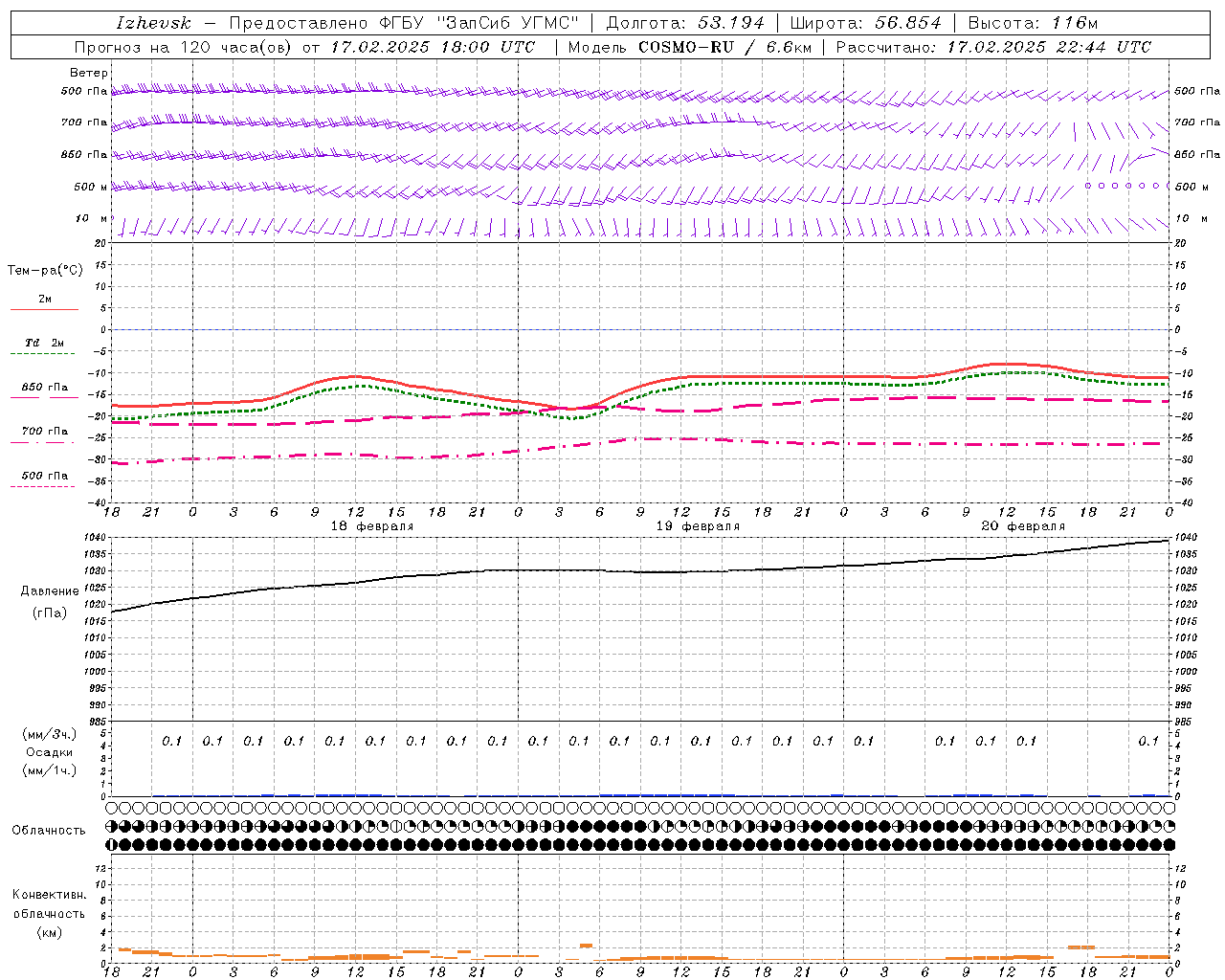The image size is (1225, 980).
Task: Click the '700 гПа' entry in temperature legend
Action: coord(45,432)
